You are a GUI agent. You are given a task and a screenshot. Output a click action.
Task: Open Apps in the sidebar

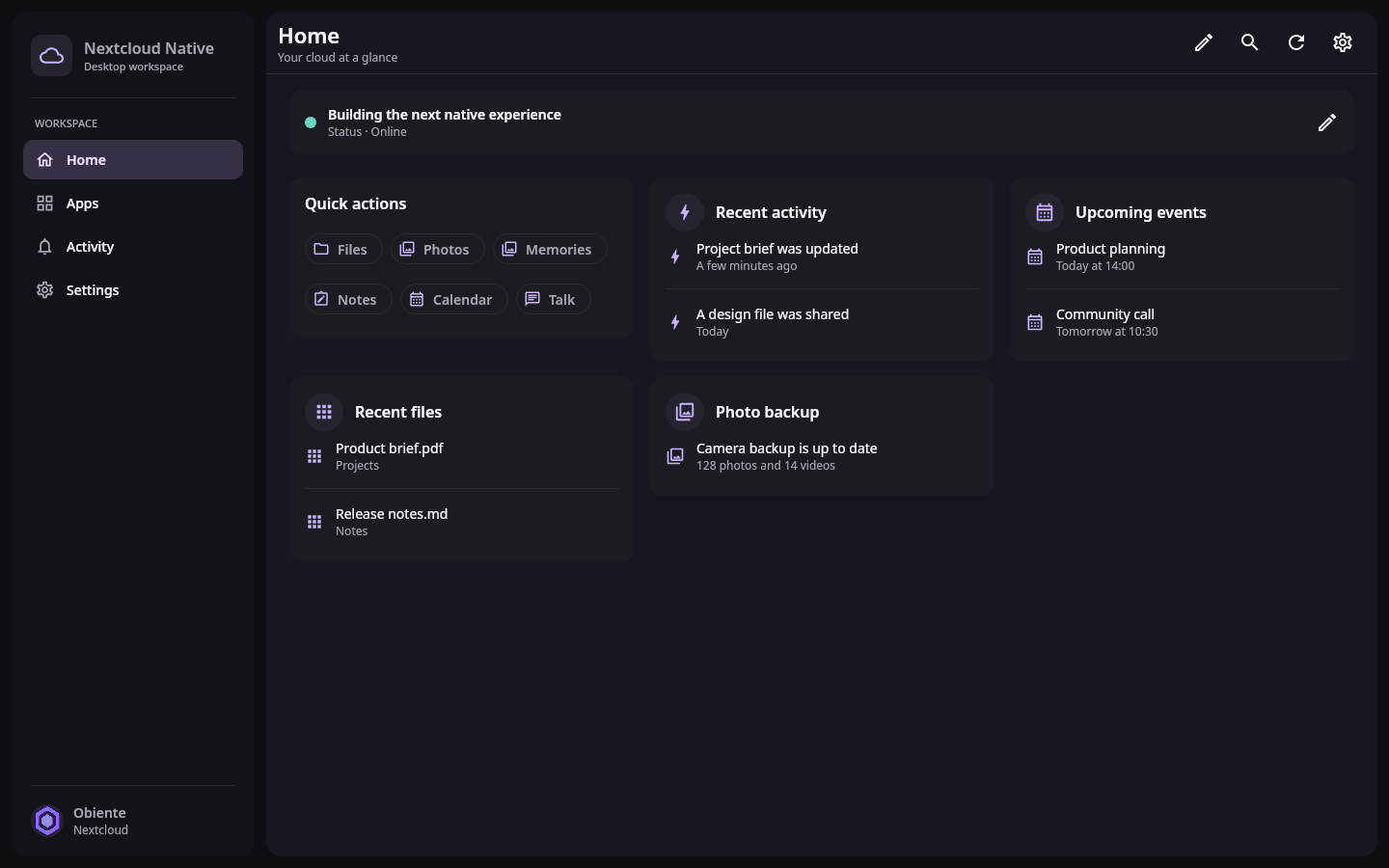tap(133, 203)
